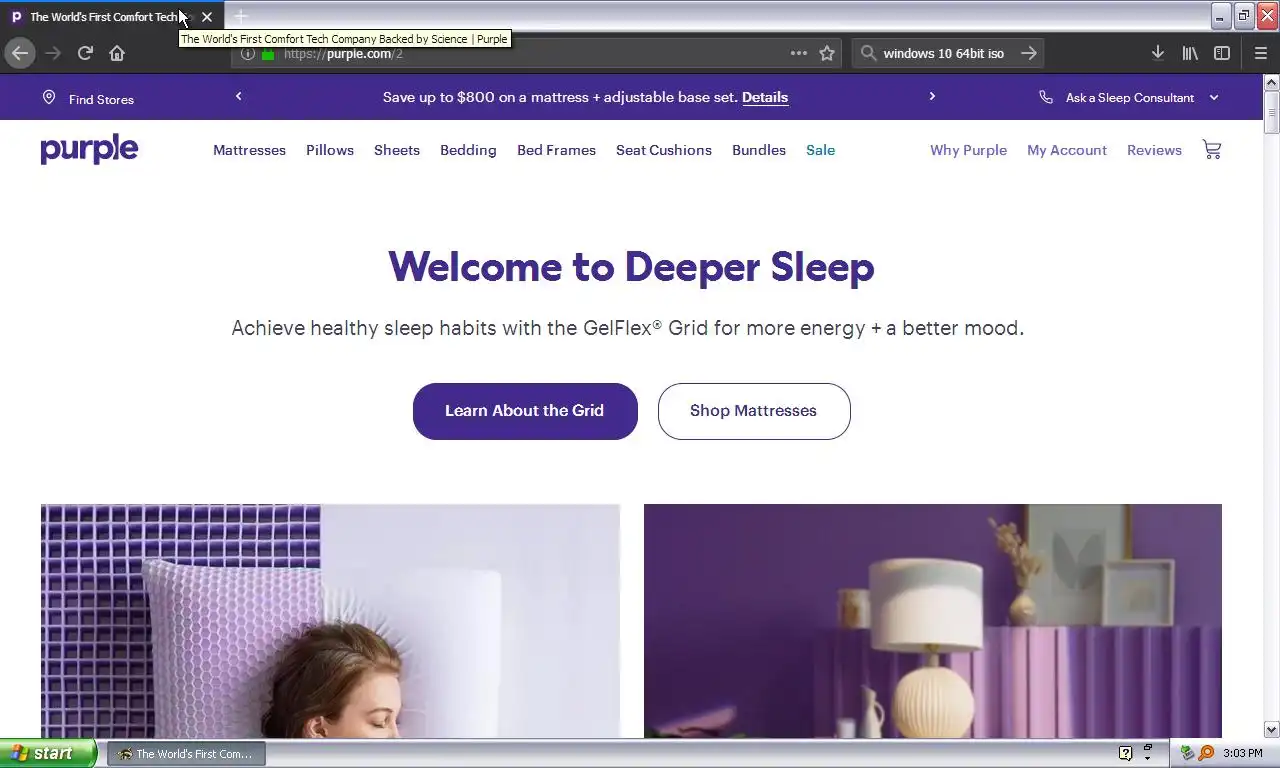The width and height of the screenshot is (1280, 768).
Task: Open the site information icon in address bar
Action: pos(248,54)
